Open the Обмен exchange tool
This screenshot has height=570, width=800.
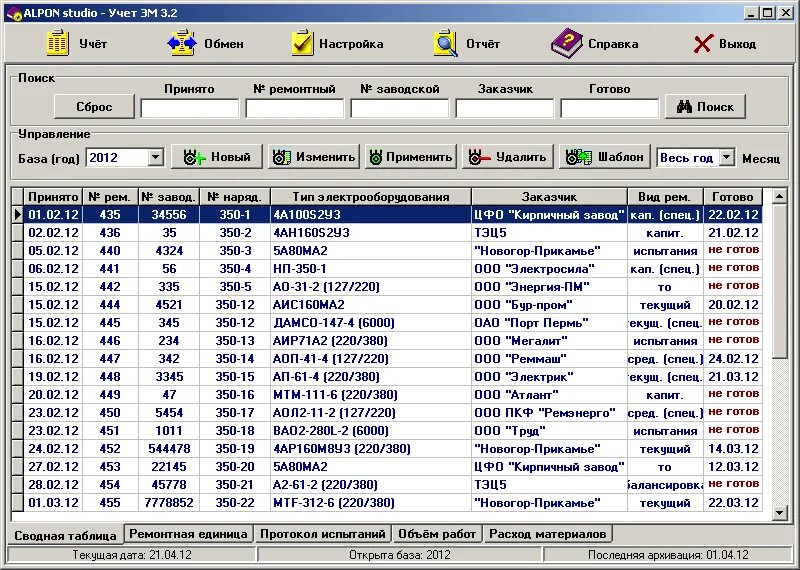[x=206, y=43]
